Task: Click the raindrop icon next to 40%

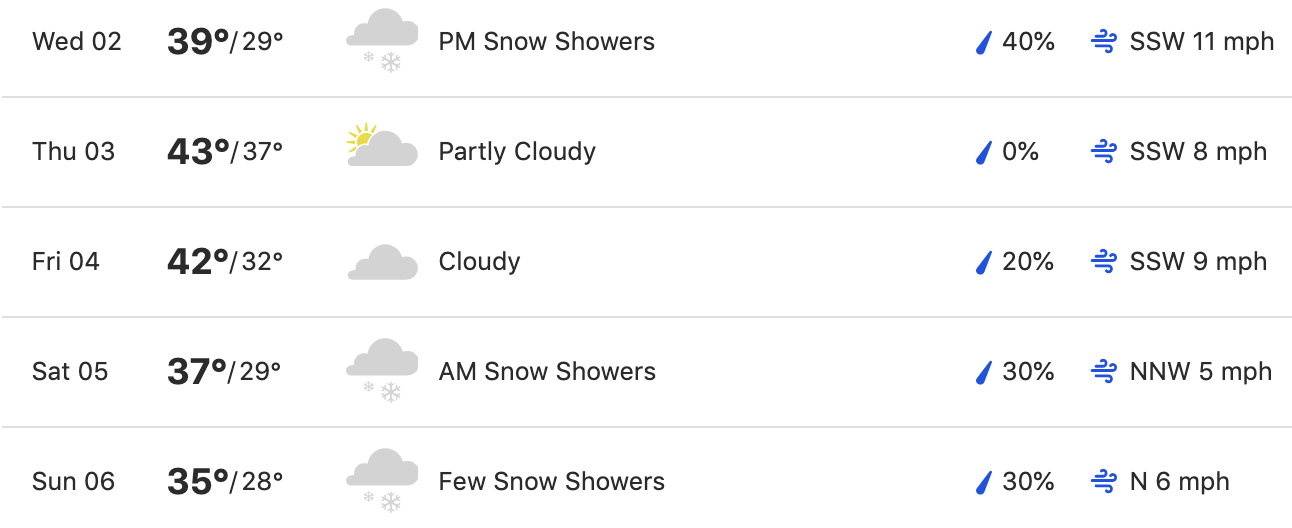Action: click(x=983, y=42)
